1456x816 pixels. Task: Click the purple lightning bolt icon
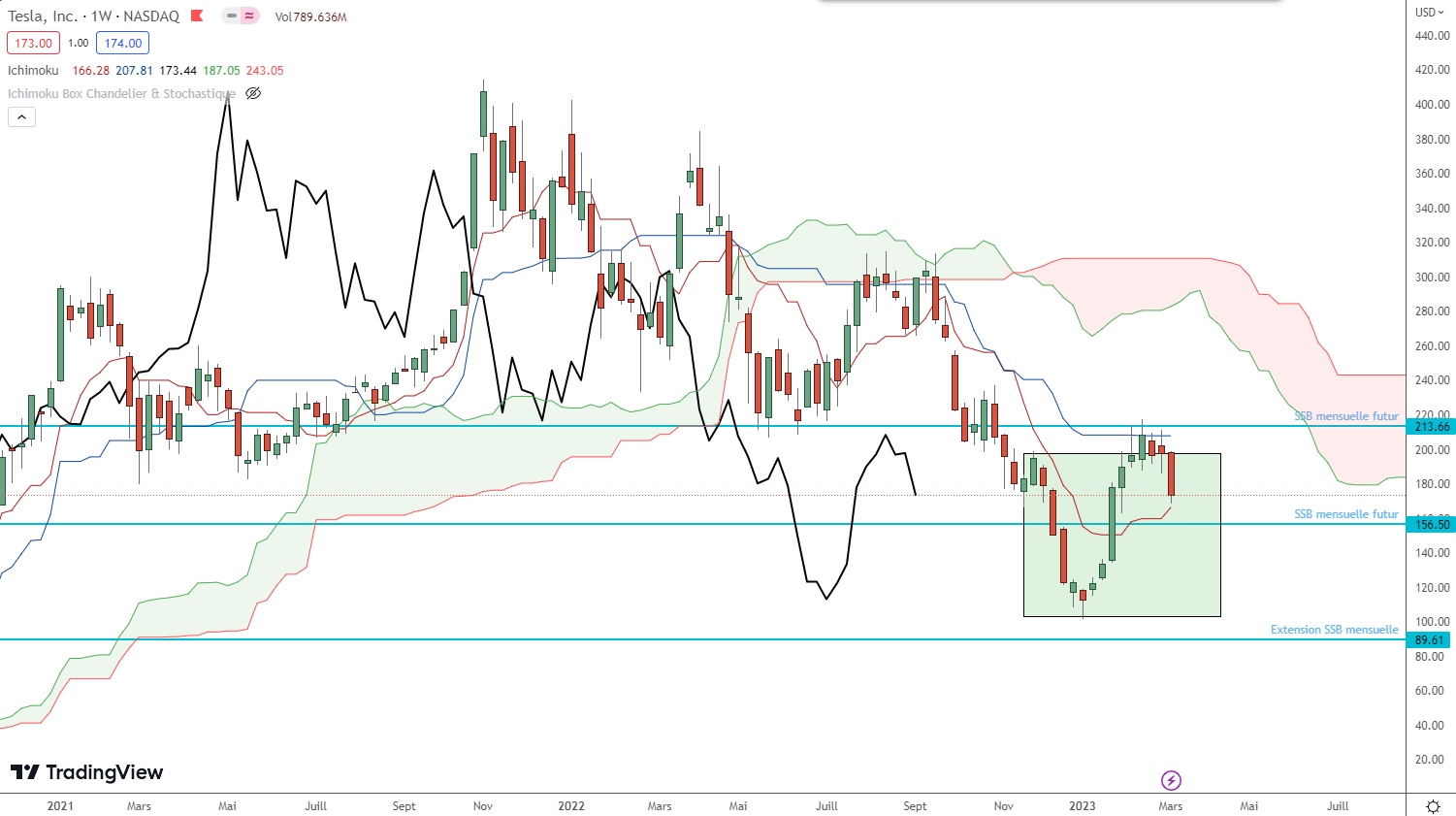point(1171,780)
